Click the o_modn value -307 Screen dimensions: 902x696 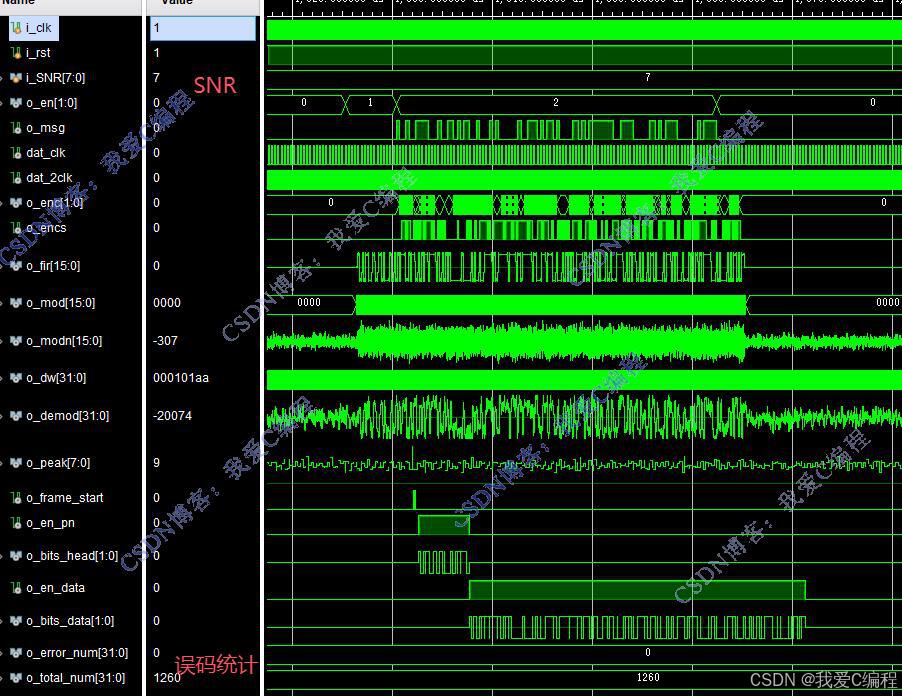pyautogui.click(x=165, y=341)
